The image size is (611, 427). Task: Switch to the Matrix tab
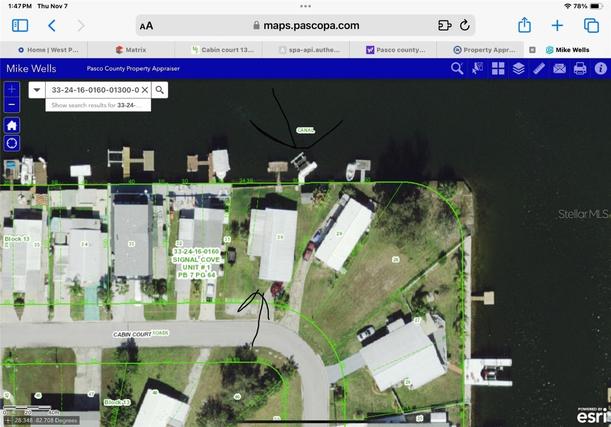[132, 48]
